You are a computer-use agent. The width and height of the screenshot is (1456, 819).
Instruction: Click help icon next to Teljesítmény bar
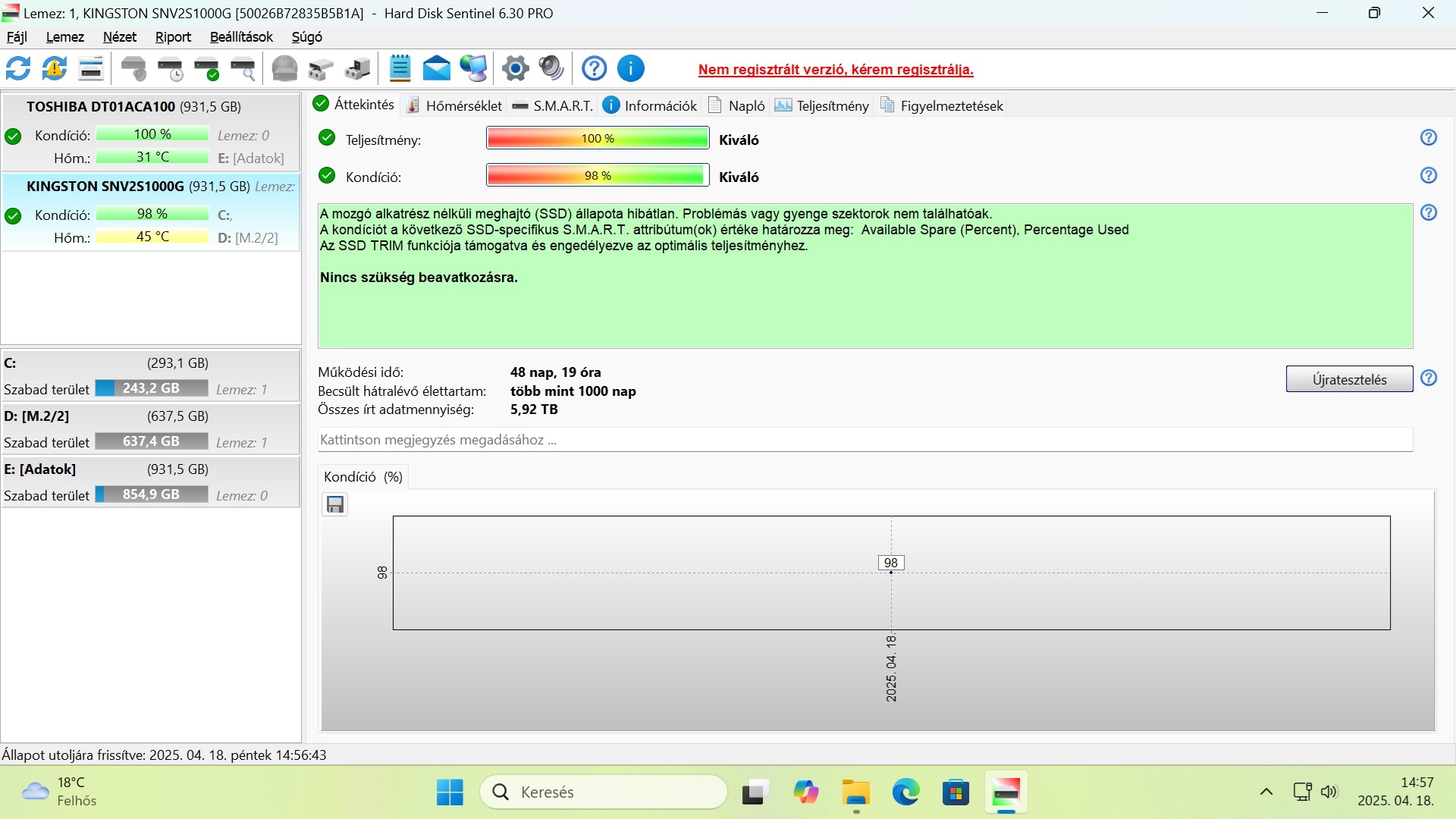pos(1429,138)
